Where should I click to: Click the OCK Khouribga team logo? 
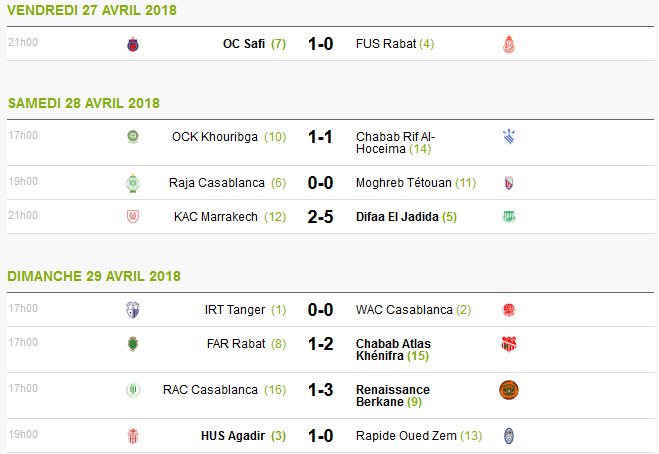(132, 137)
